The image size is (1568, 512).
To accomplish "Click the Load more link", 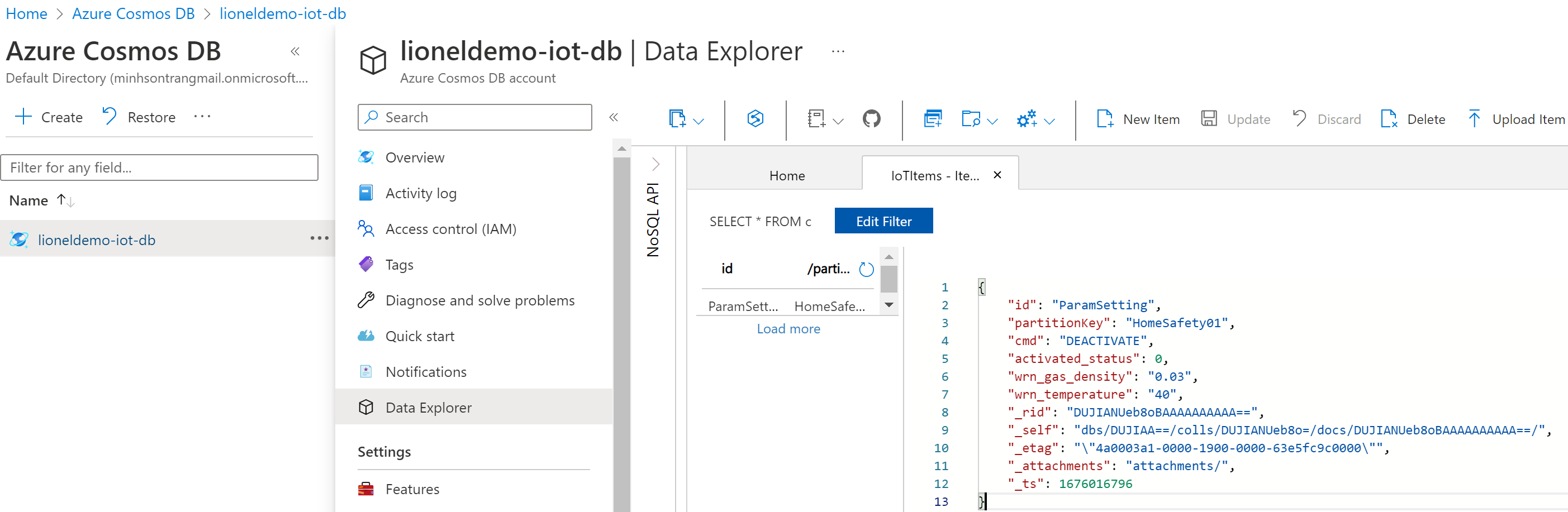I will pyautogui.click(x=788, y=329).
